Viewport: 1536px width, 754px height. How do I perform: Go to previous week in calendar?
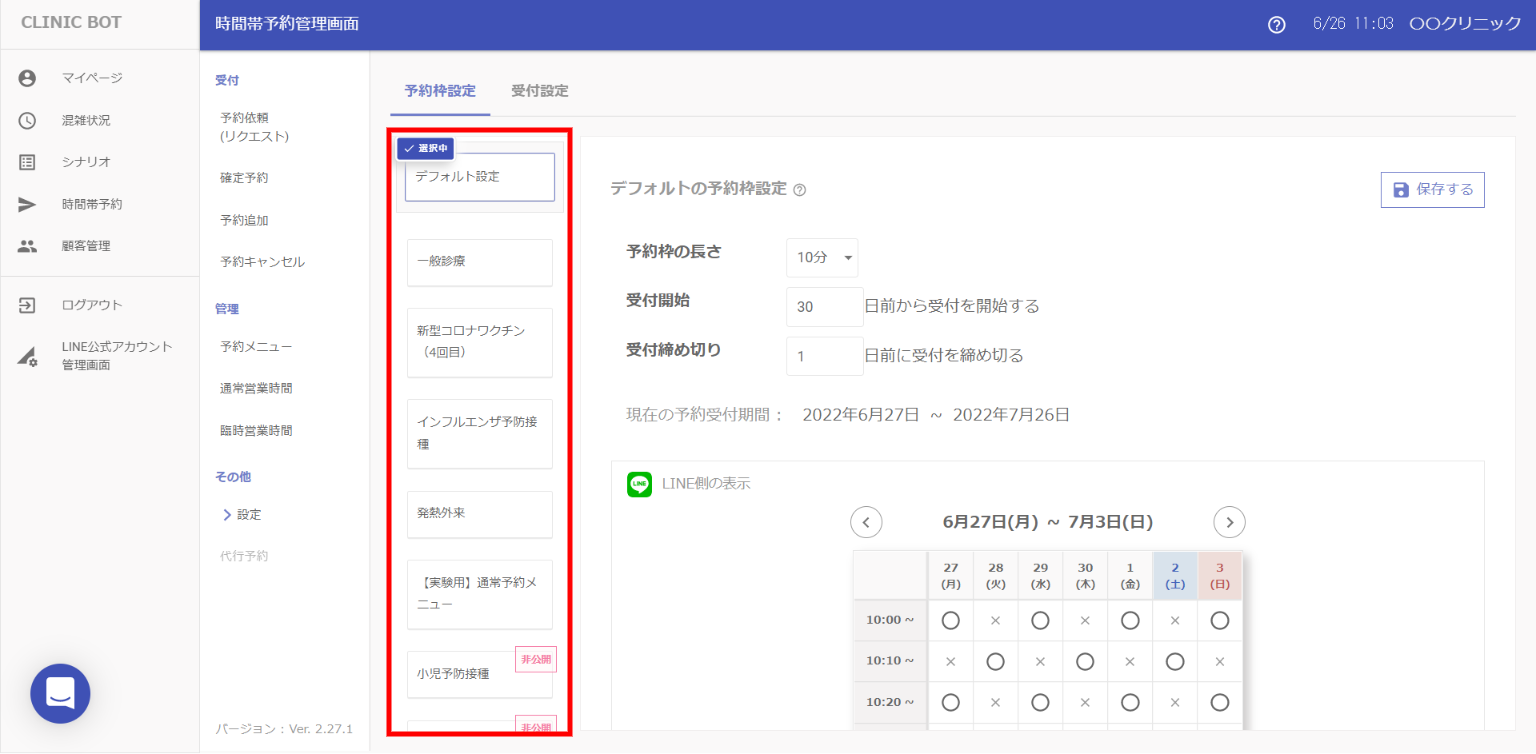(866, 522)
